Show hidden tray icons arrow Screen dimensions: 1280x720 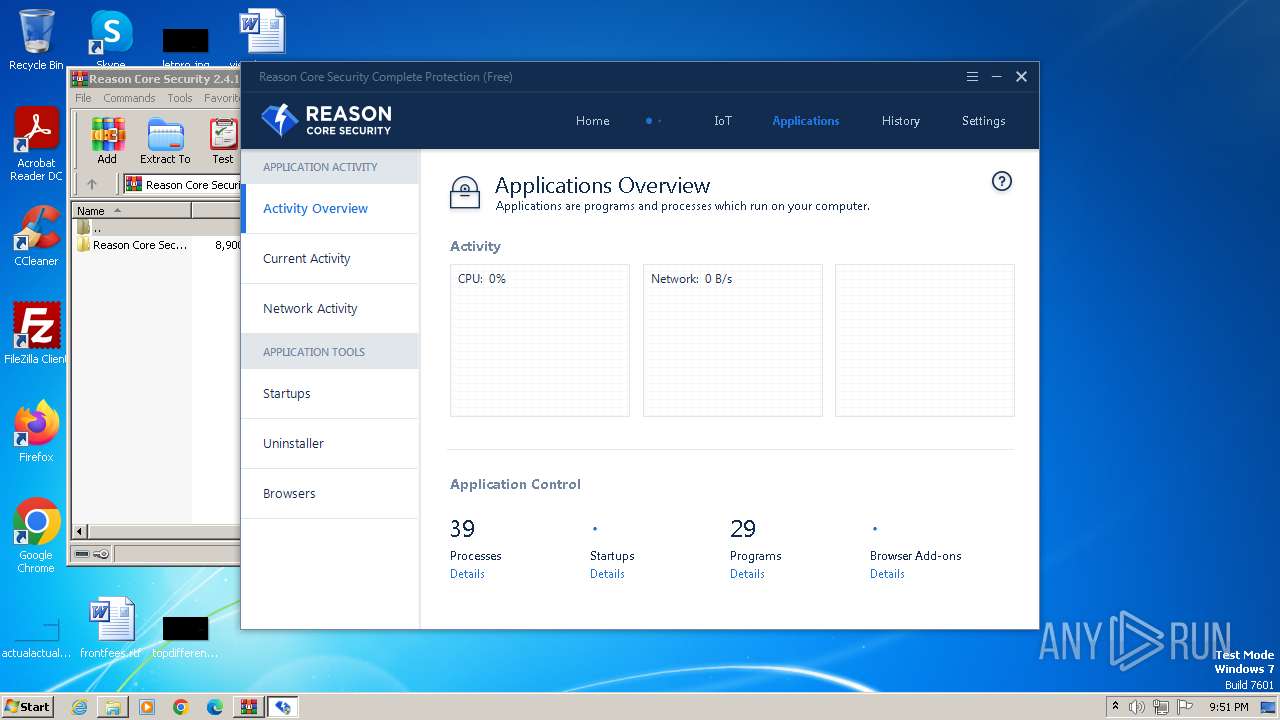(1116, 707)
